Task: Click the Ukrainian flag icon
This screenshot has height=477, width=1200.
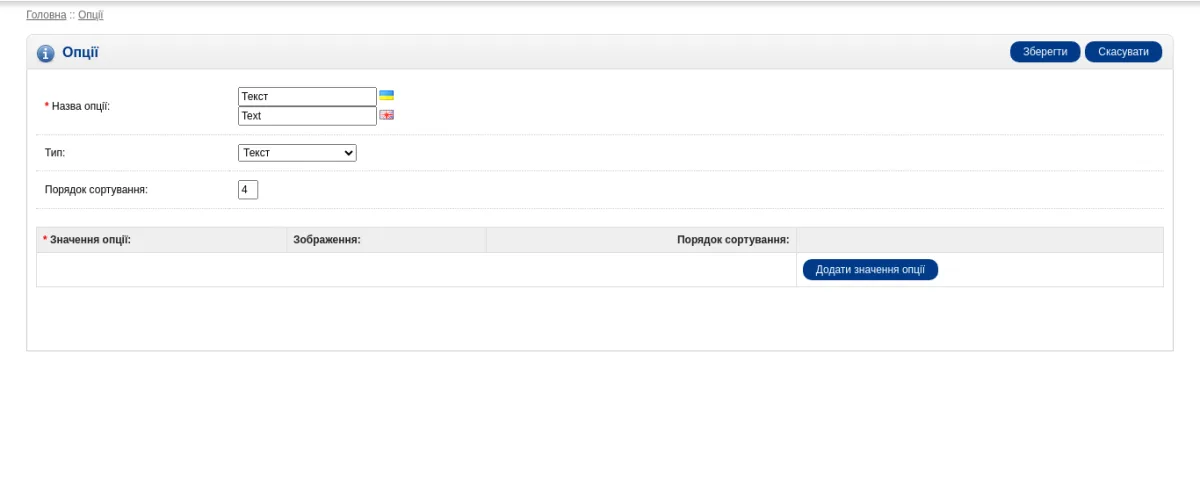Action: click(386, 96)
